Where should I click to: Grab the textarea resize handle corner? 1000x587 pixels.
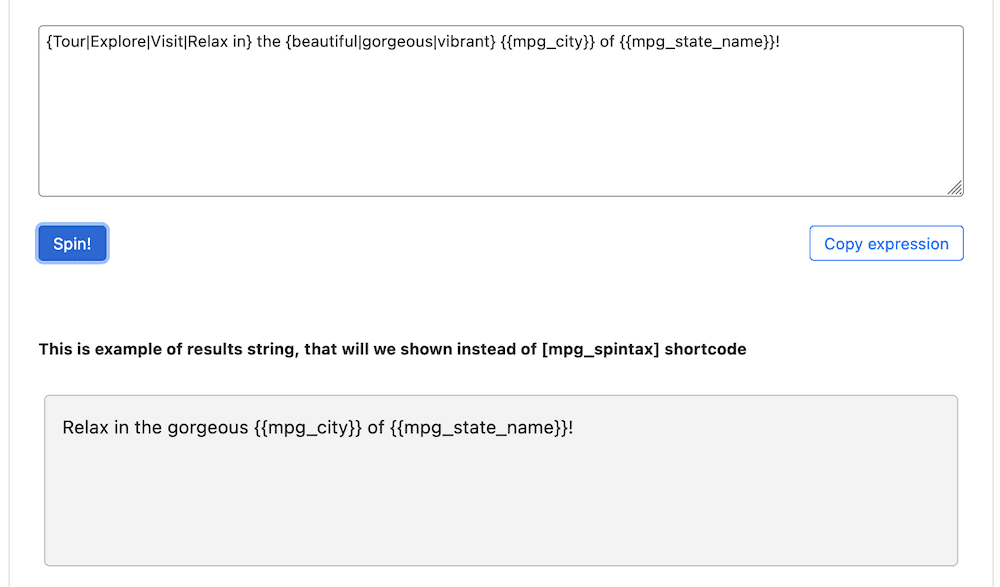click(955, 188)
